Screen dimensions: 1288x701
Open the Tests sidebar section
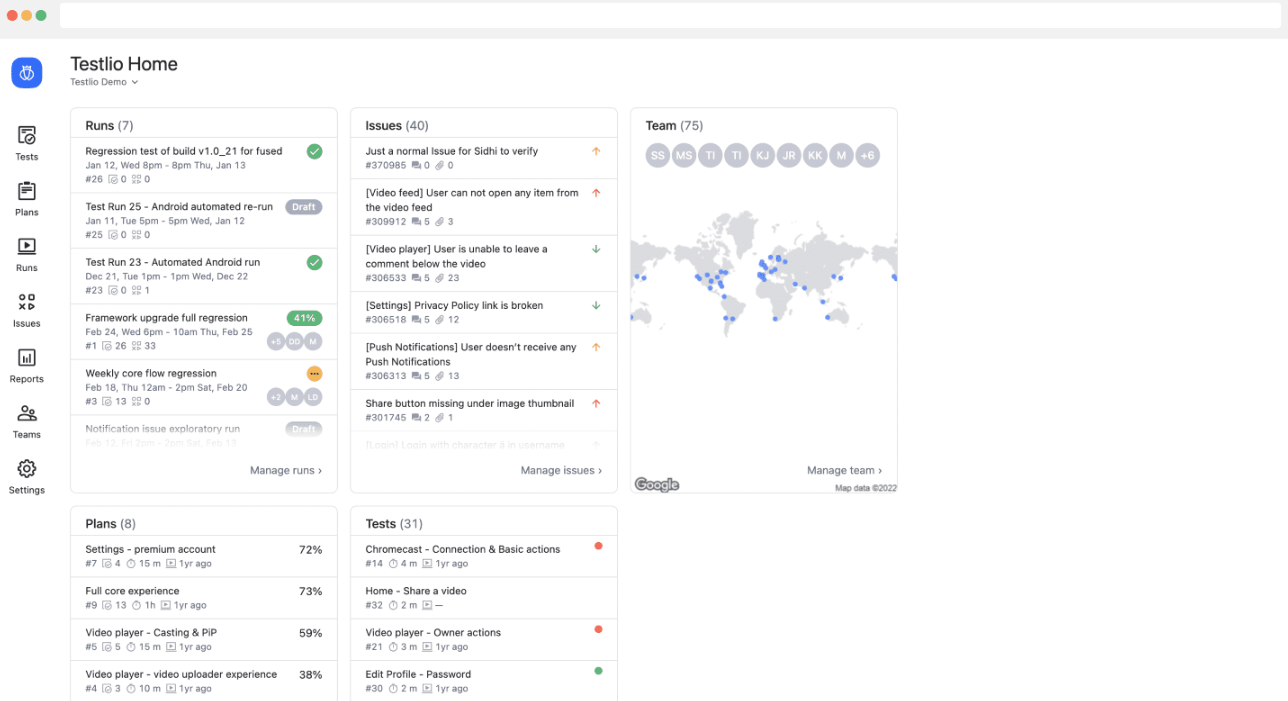[27, 143]
